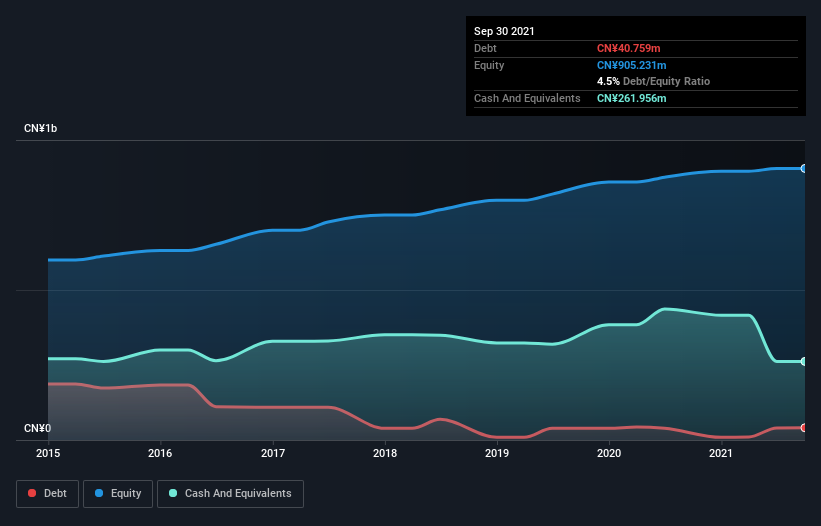Screen dimensions: 821x526
Task: Click the 2016 x-axis label
Action: pos(160,453)
